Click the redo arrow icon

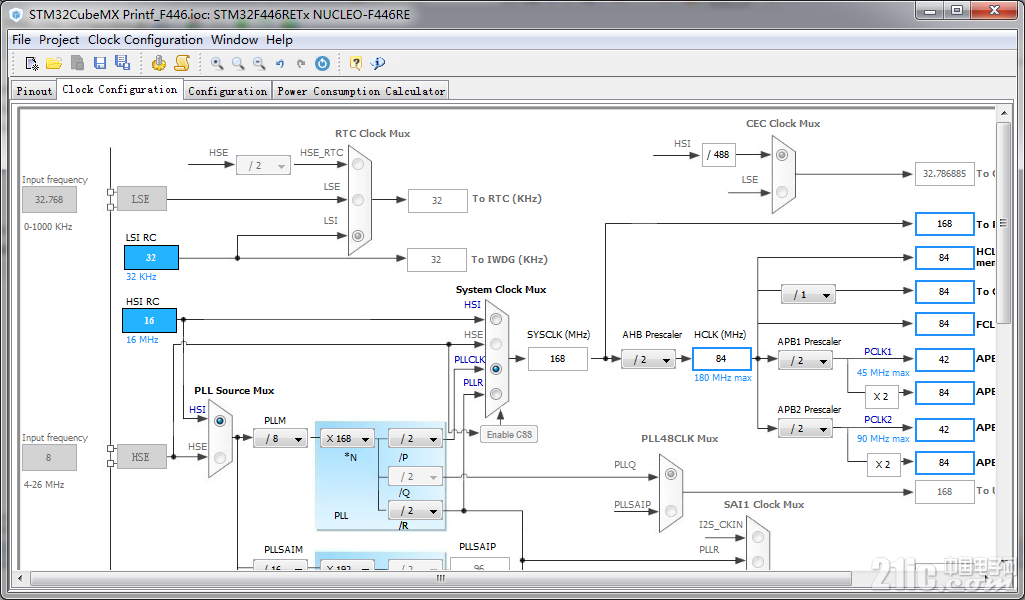tap(301, 63)
